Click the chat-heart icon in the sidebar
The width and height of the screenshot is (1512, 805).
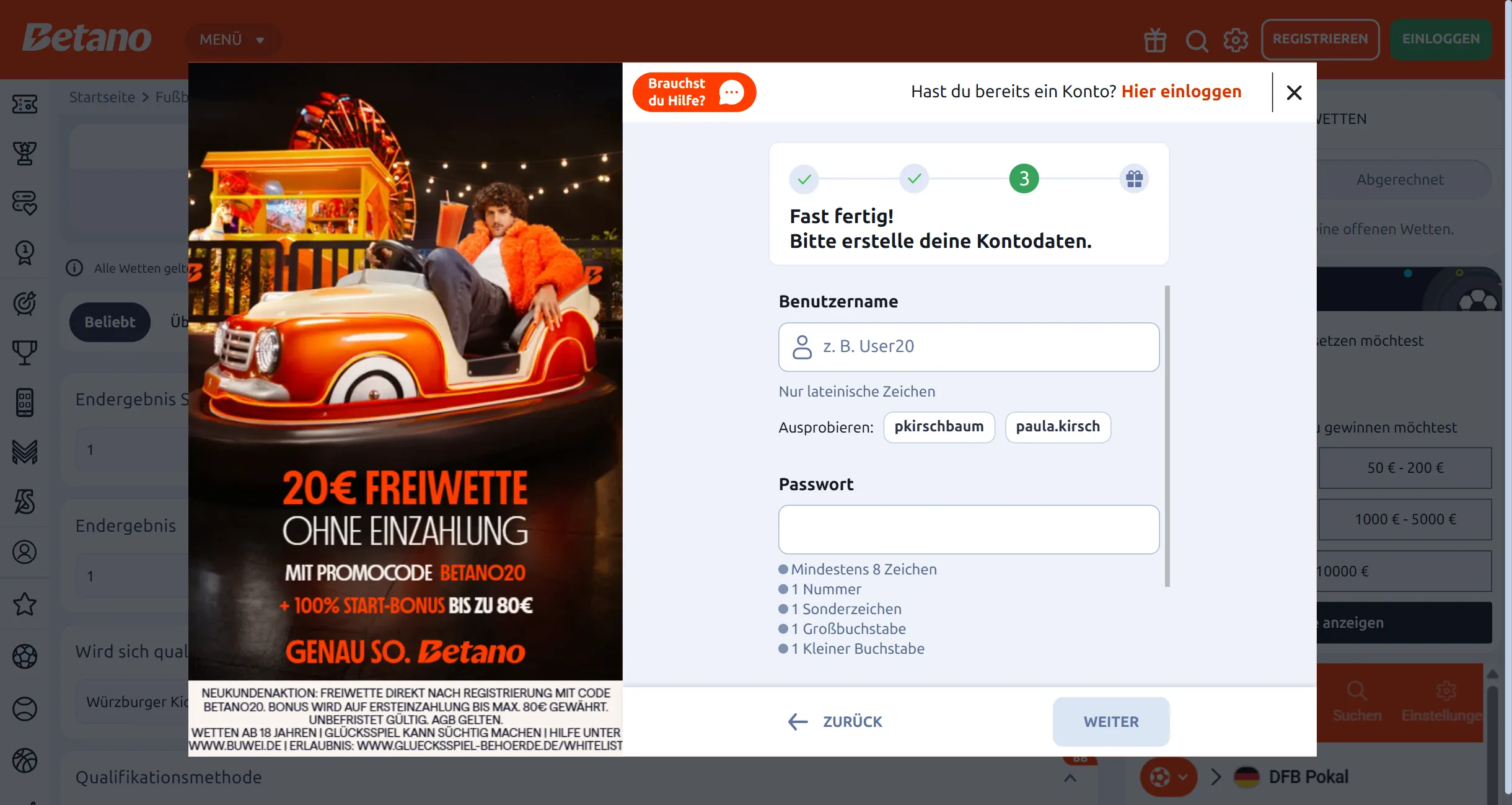(x=25, y=203)
